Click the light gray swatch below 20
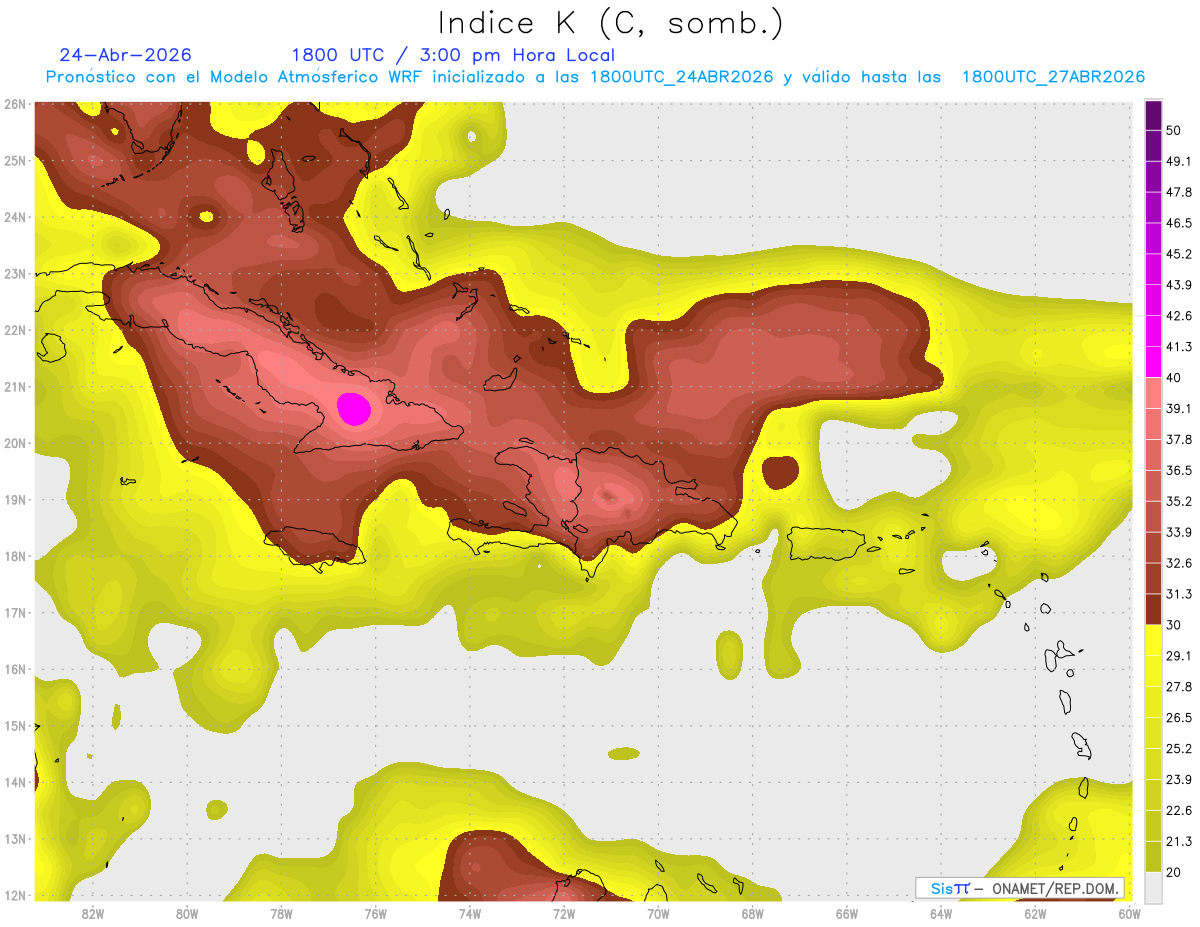Image resolution: width=1200 pixels, height=927 pixels. click(1153, 886)
